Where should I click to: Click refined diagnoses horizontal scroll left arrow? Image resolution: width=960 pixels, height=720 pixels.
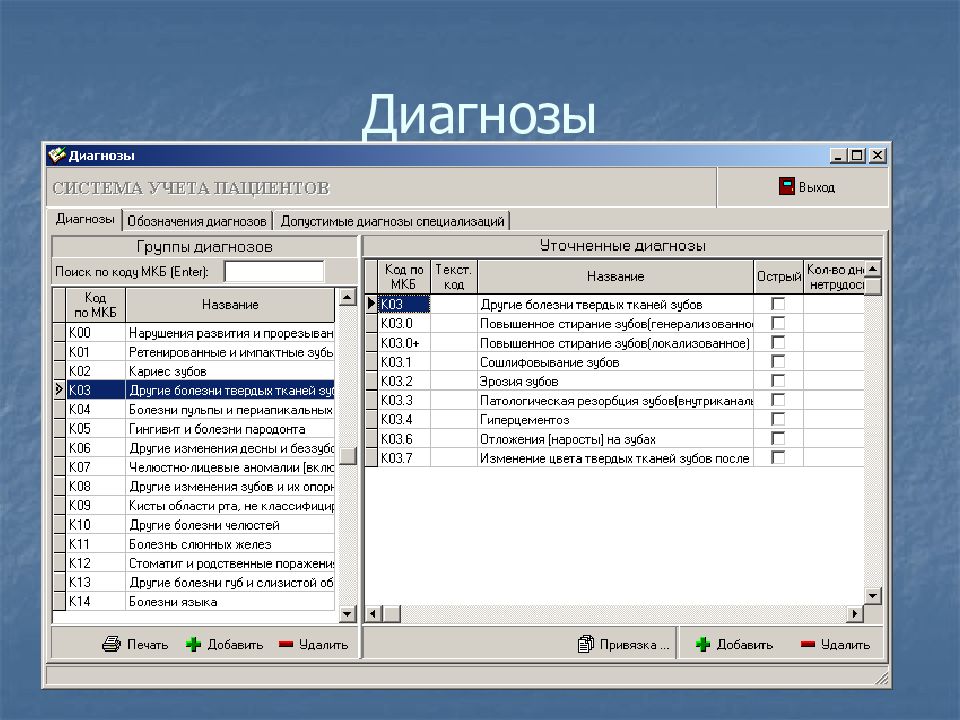pos(373,613)
